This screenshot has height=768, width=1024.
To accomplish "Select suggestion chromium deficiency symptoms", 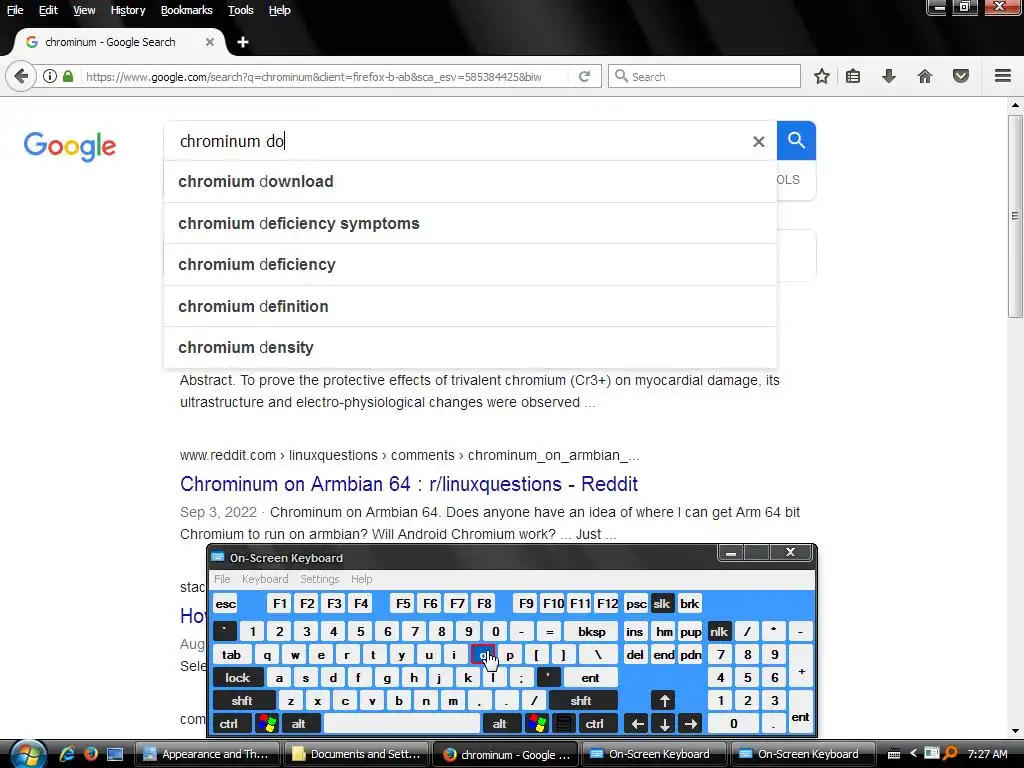I will tap(470, 223).
